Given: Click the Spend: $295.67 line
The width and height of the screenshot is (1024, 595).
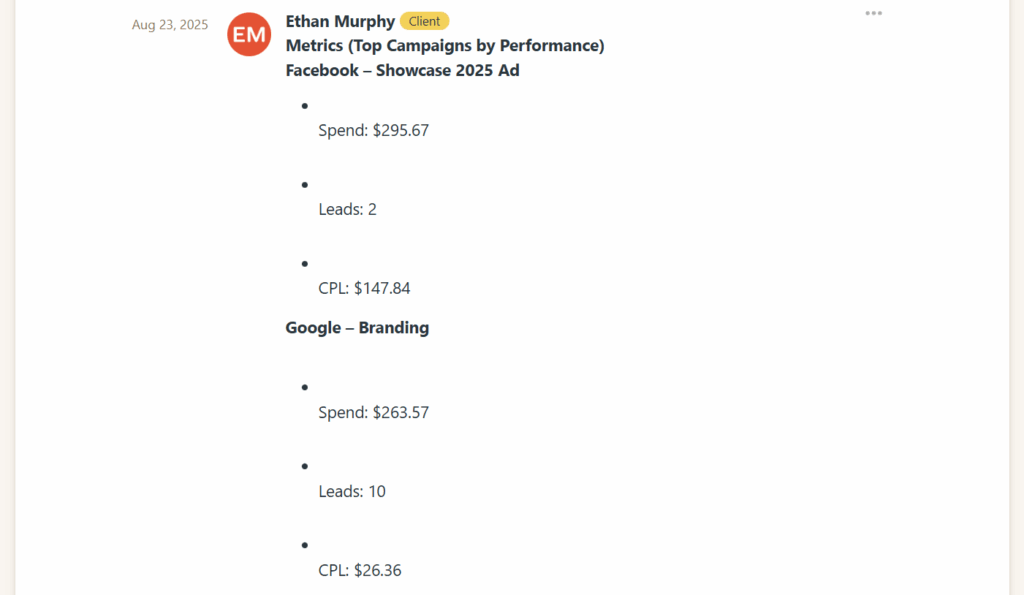Looking at the screenshot, I should [x=373, y=130].
